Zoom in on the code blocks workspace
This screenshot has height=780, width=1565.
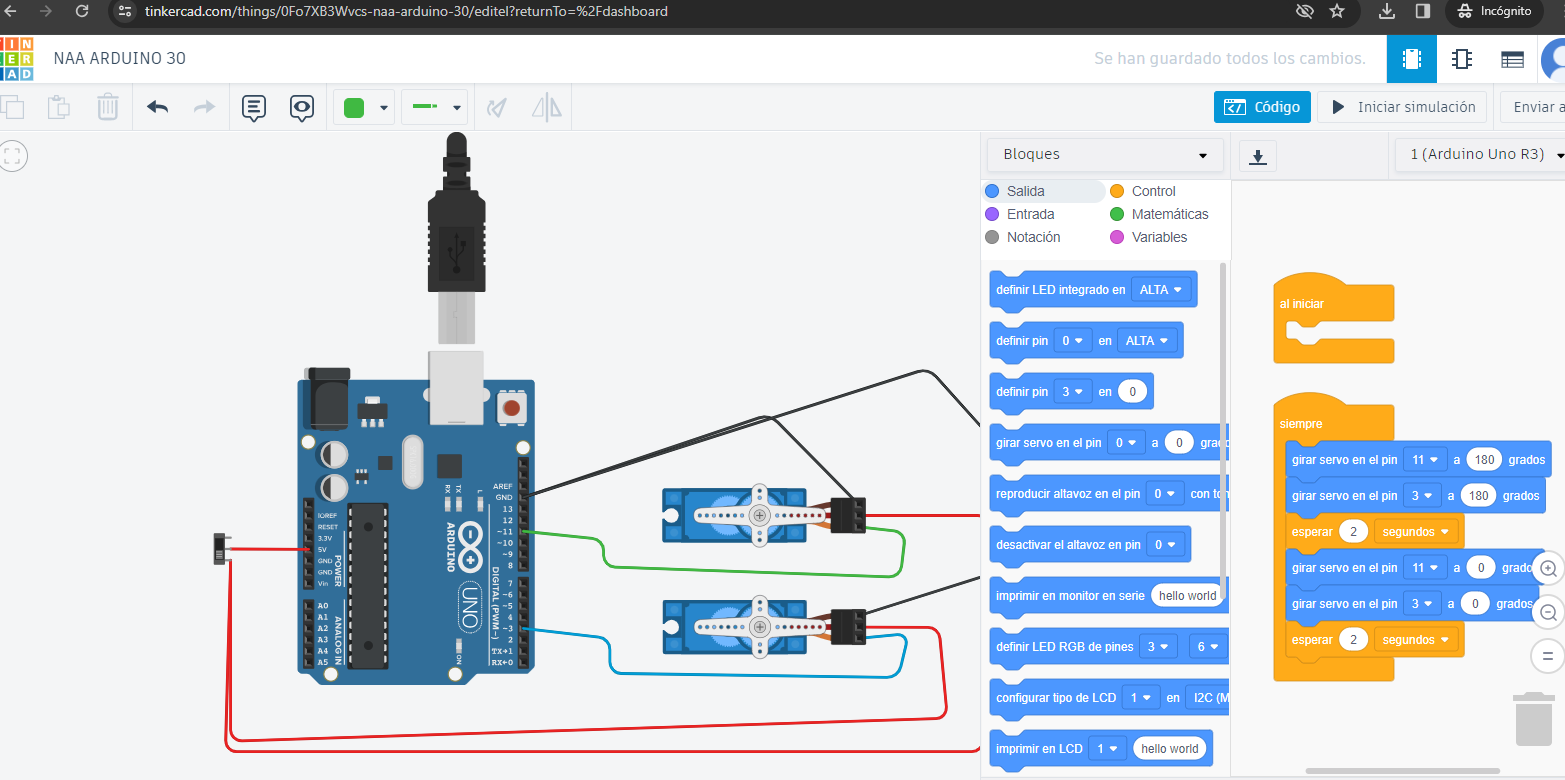(1548, 568)
